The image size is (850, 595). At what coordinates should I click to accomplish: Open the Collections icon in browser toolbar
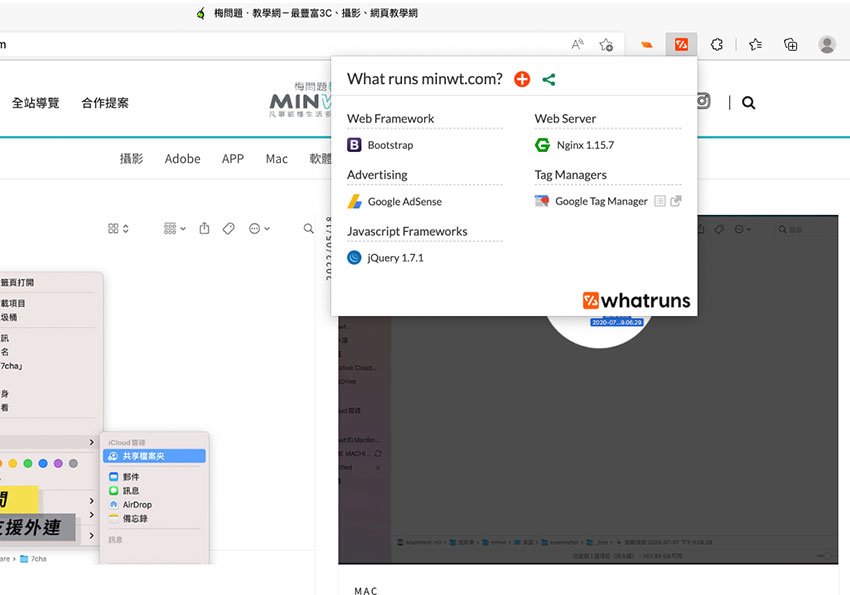coord(791,44)
